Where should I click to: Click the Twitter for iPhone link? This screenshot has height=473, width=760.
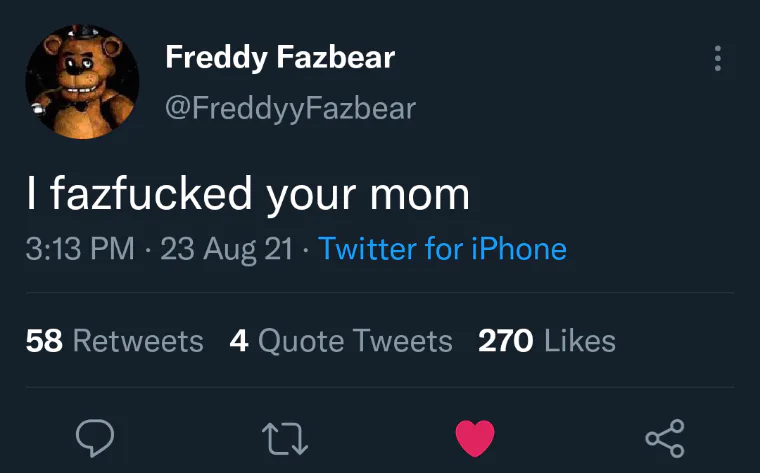pos(442,249)
